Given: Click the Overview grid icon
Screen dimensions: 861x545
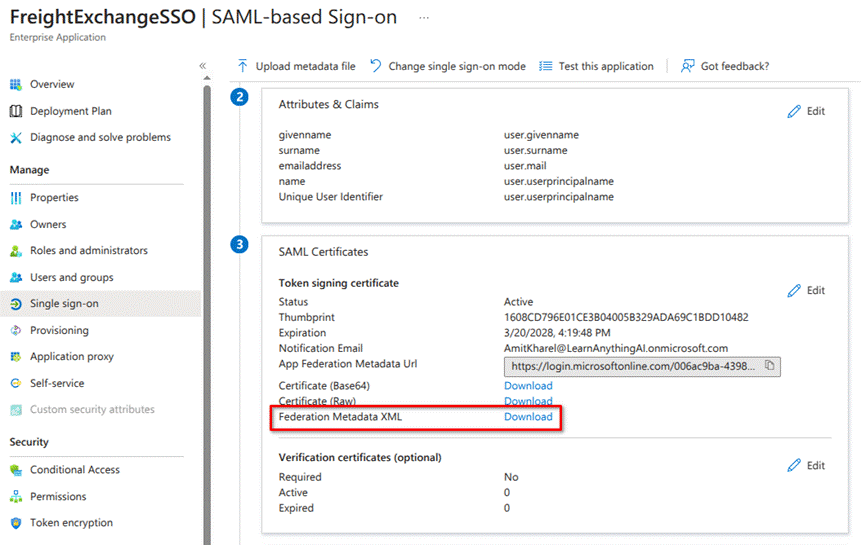Looking at the screenshot, I should point(16,85).
